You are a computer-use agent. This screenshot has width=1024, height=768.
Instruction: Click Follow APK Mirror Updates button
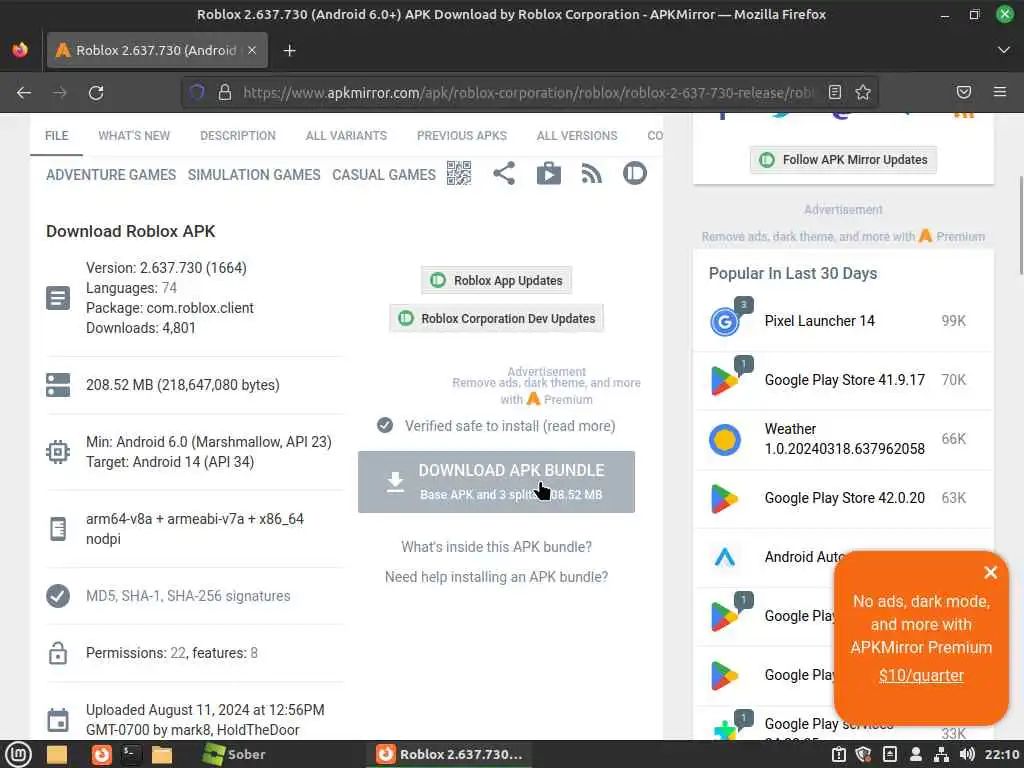coord(843,160)
